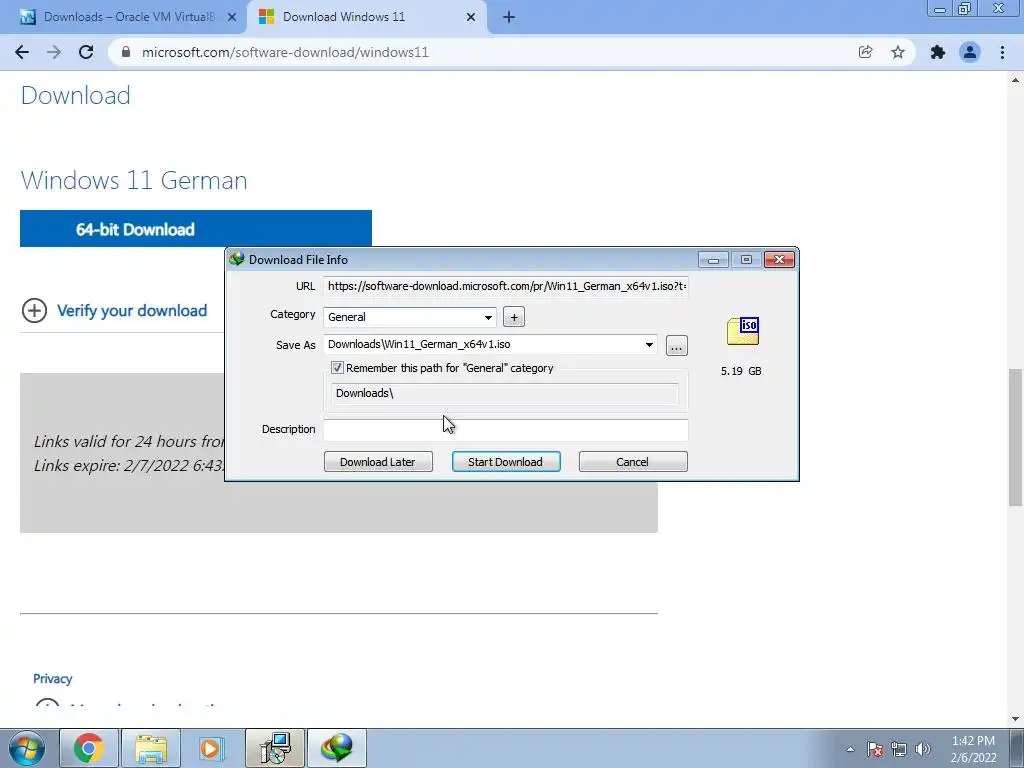Click the Description text field
Image resolution: width=1024 pixels, height=768 pixels.
(x=505, y=430)
